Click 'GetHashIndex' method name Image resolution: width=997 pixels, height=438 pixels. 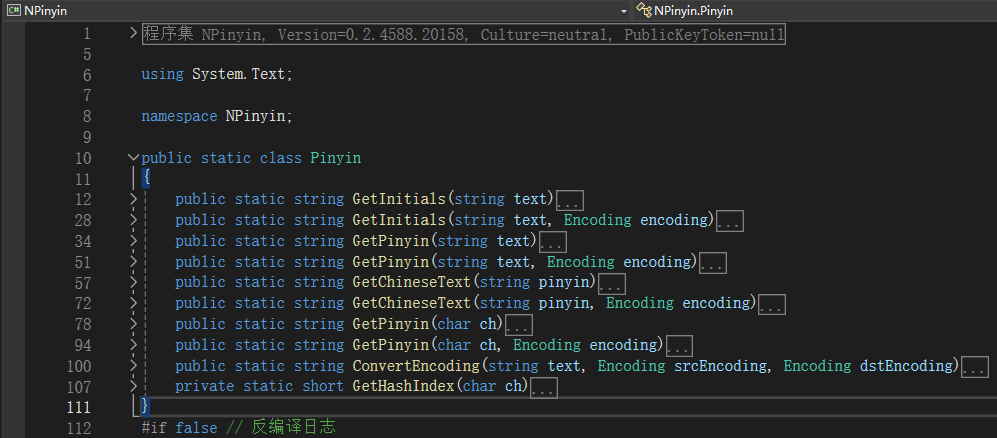click(404, 386)
